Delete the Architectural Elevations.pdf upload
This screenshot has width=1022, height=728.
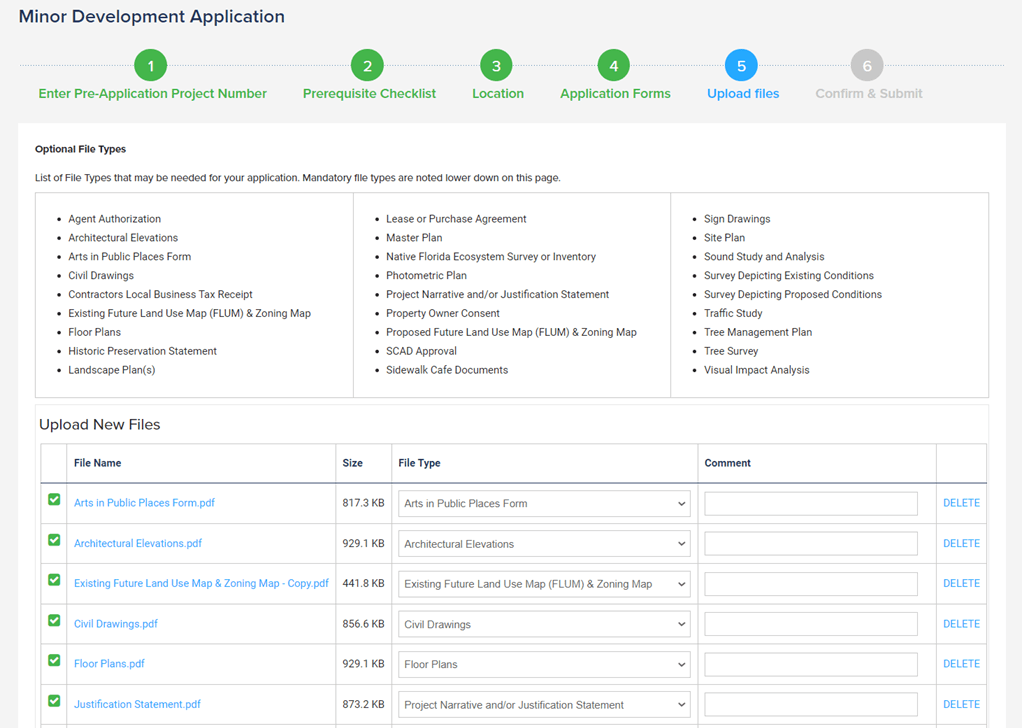tap(961, 544)
